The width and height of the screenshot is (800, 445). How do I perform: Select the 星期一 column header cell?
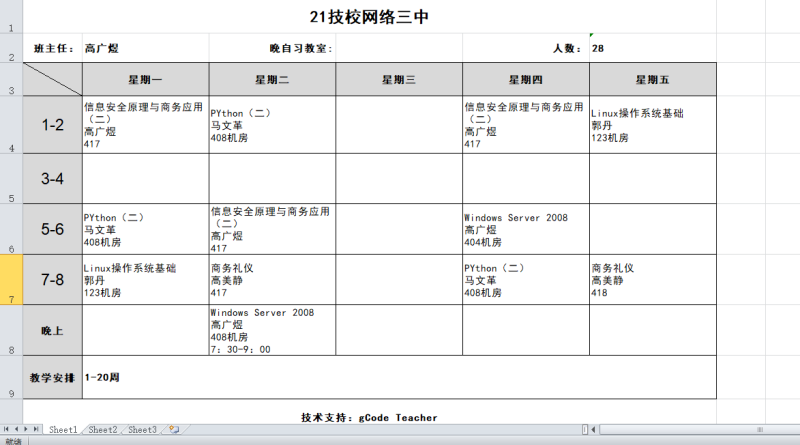pos(145,79)
